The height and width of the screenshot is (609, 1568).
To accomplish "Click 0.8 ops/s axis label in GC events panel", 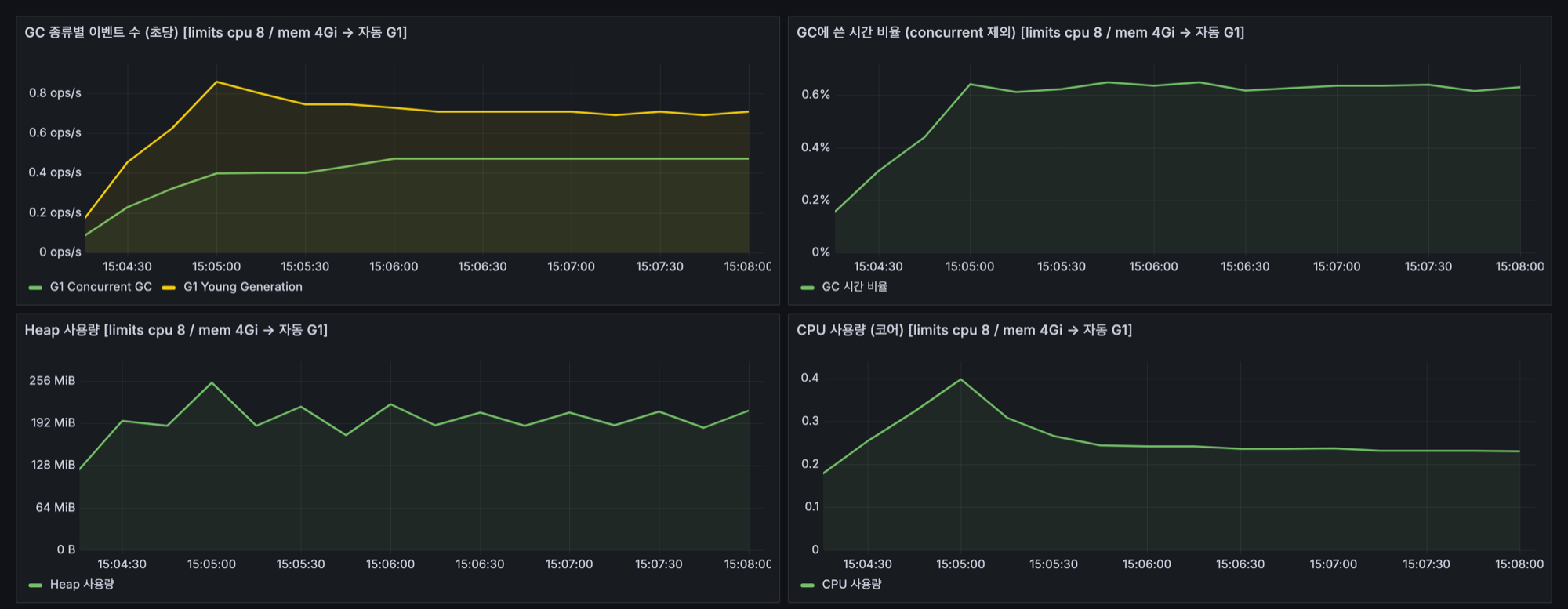I will 55,92.
